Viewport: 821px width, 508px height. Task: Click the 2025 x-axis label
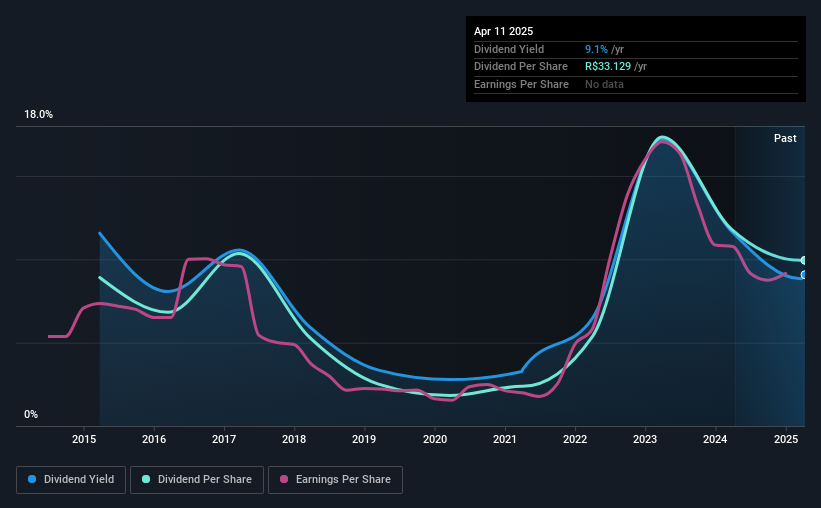tap(786, 439)
